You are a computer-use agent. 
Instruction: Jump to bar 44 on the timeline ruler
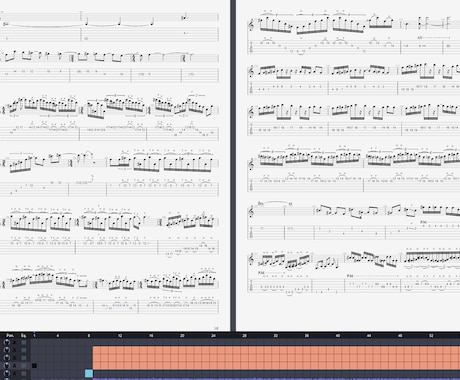pyautogui.click(x=369, y=336)
